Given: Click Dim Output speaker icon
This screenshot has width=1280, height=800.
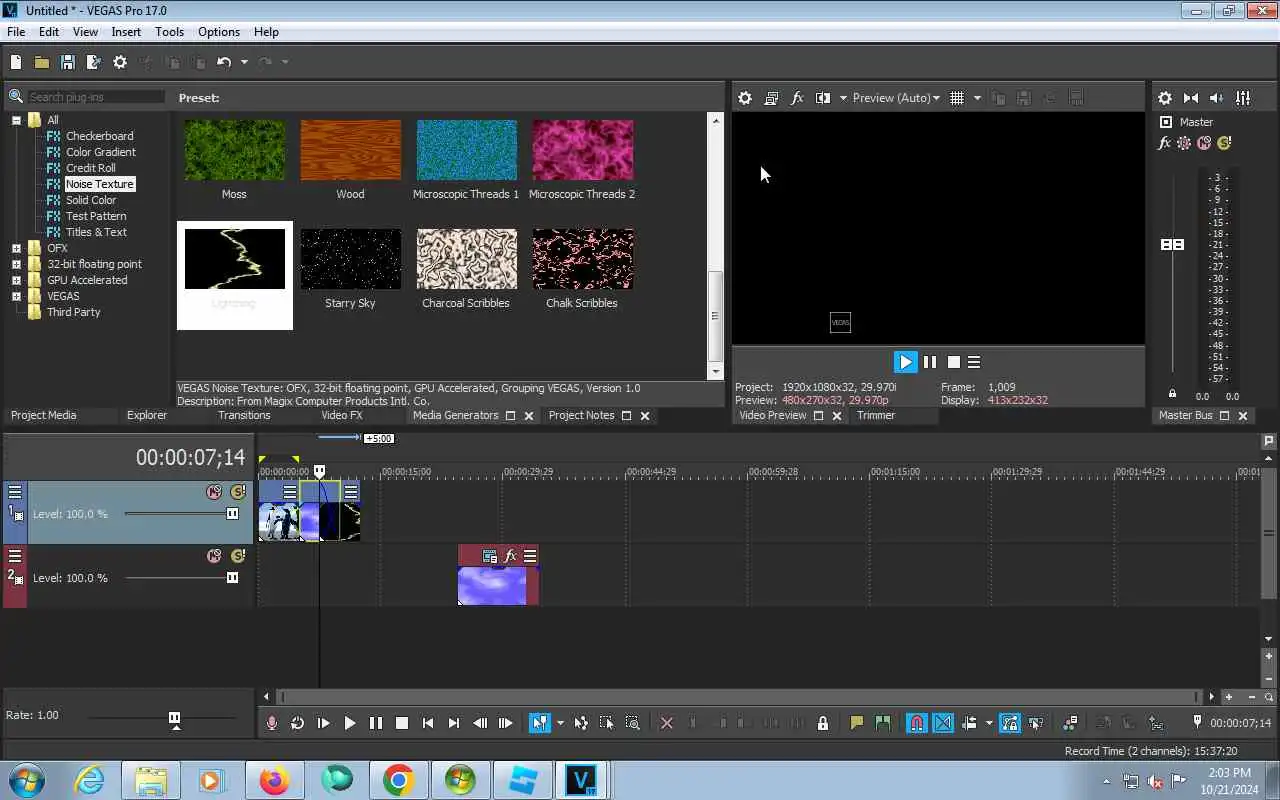Looking at the screenshot, I should point(1217,98).
